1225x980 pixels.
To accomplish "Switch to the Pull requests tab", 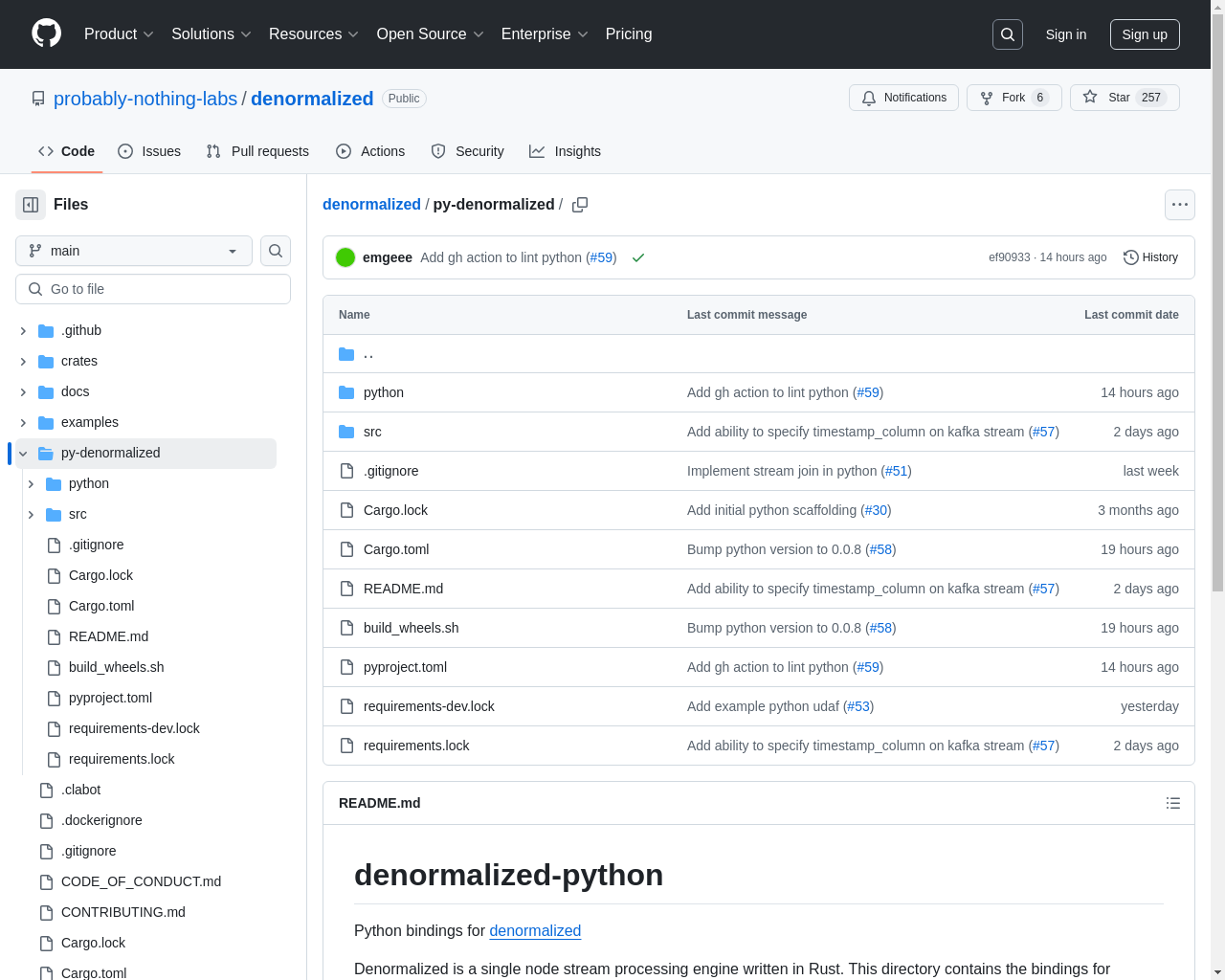I will pyautogui.click(x=257, y=151).
